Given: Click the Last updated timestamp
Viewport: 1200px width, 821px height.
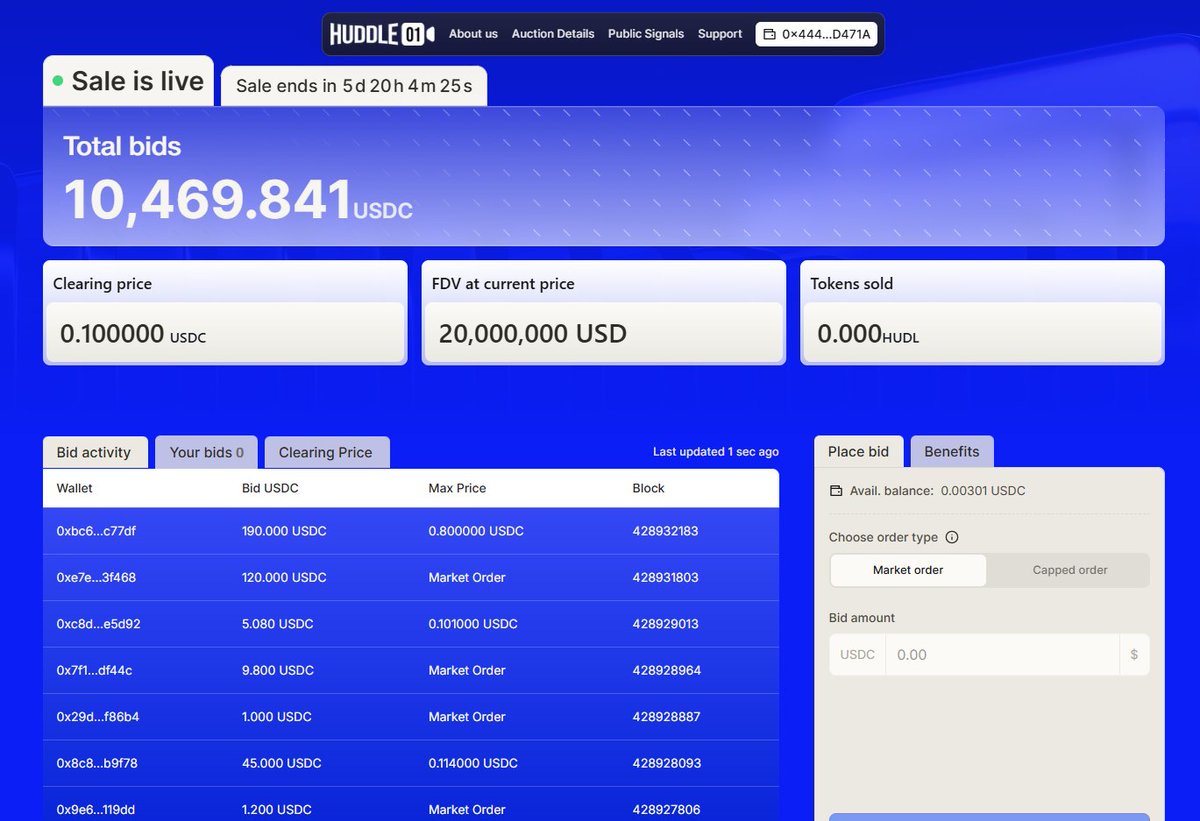Looking at the screenshot, I should pyautogui.click(x=716, y=452).
